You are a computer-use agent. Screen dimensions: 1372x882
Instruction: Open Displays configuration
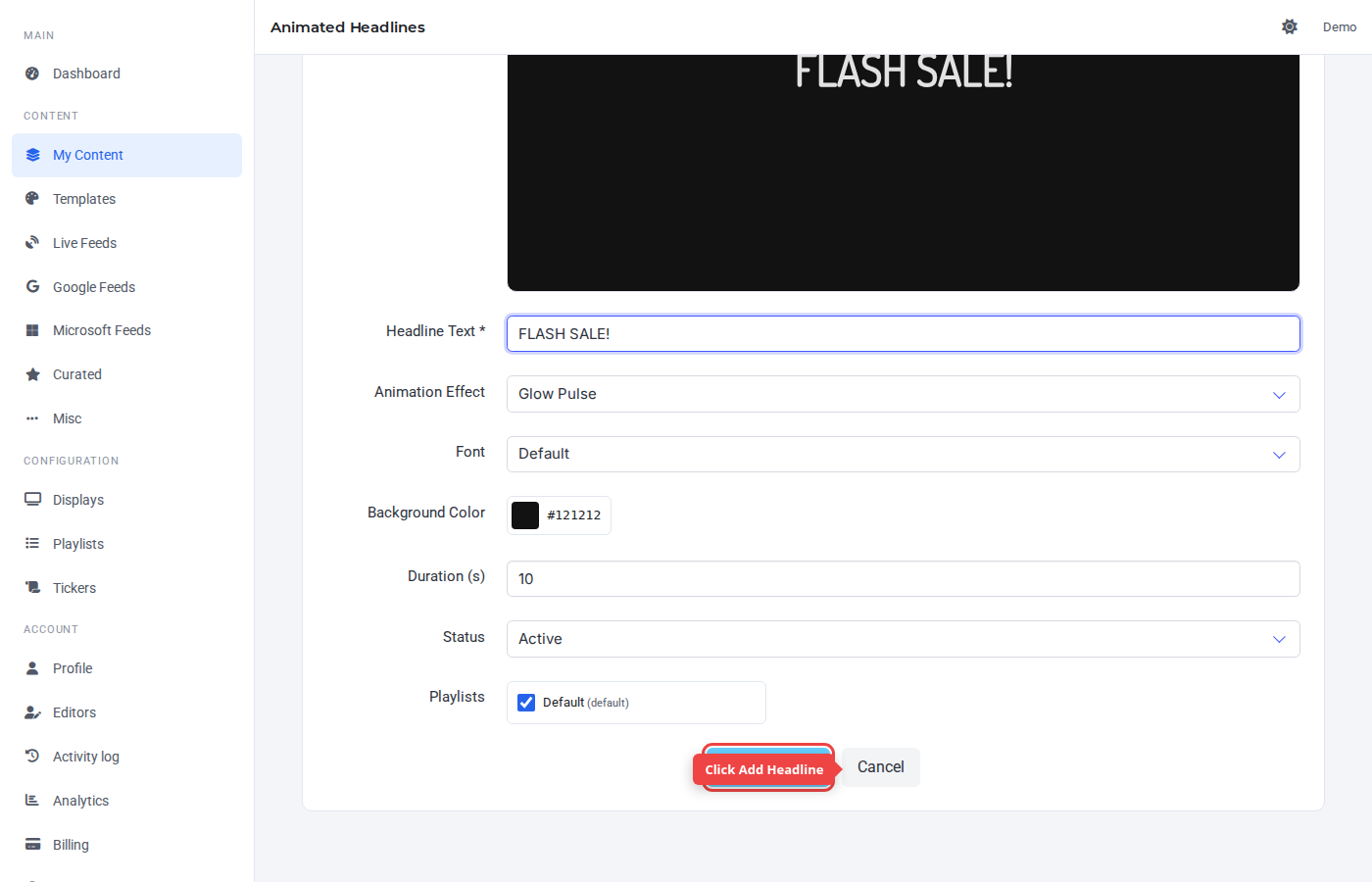(126, 500)
